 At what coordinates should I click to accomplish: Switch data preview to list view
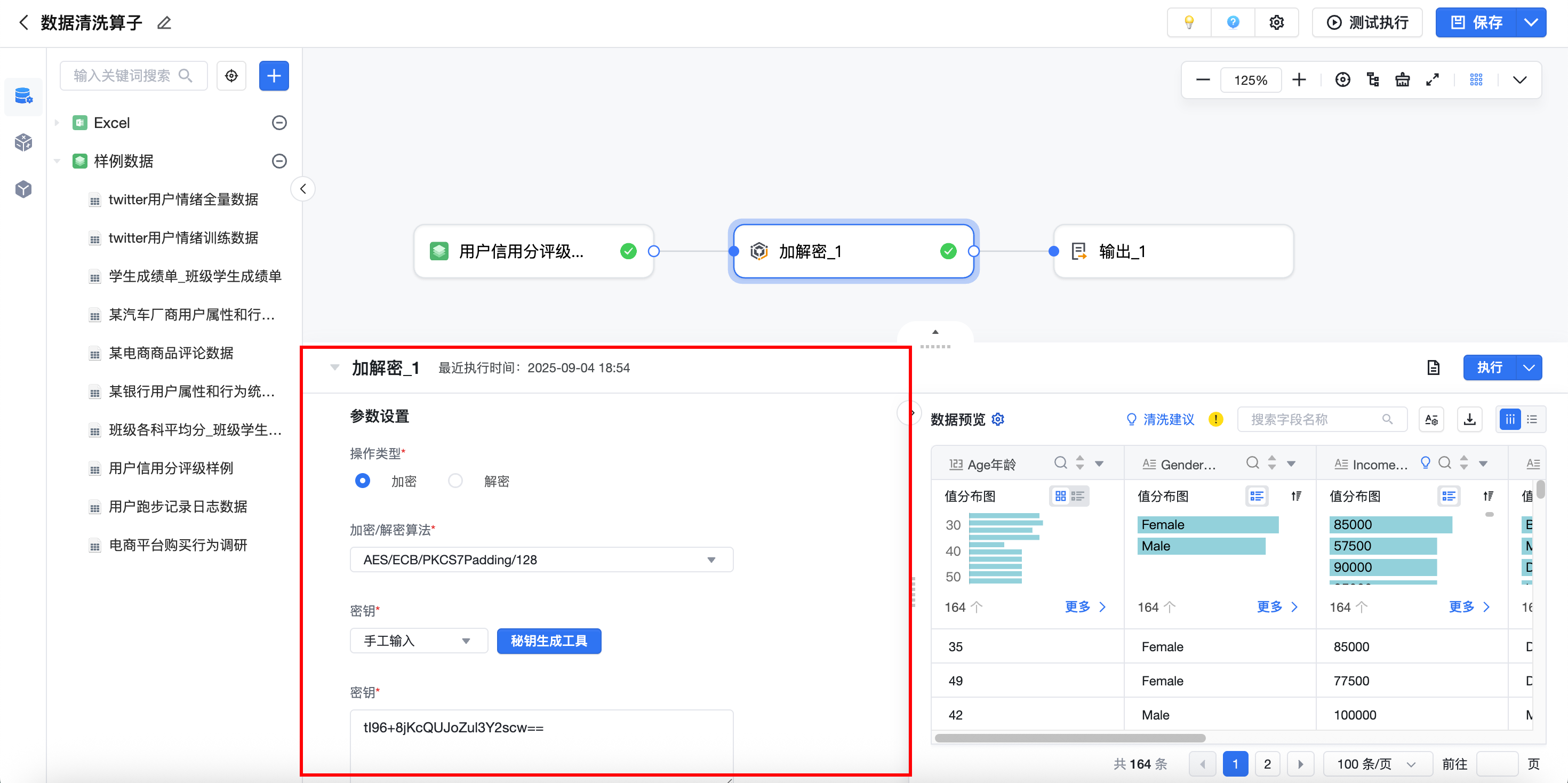click(1532, 420)
